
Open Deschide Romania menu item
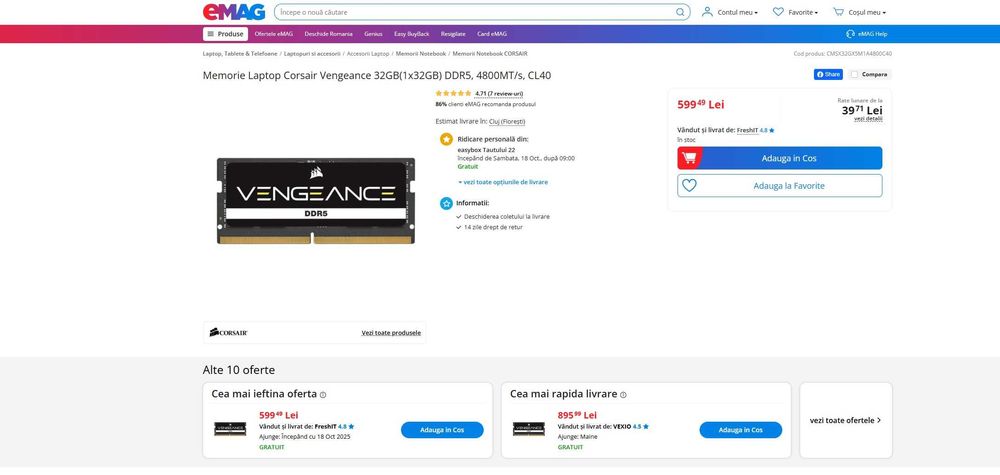(328, 34)
